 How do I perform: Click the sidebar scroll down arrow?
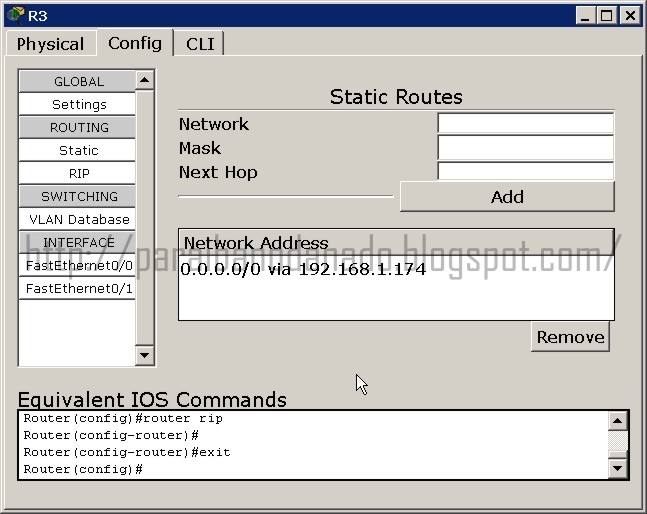click(x=144, y=355)
